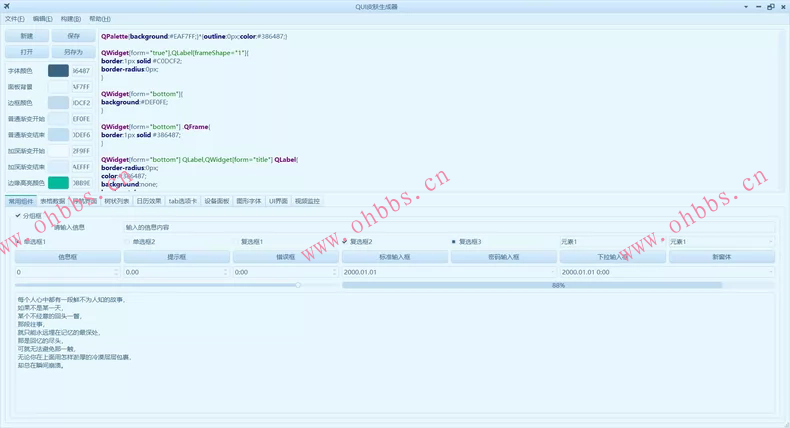Check the 复选框1 checkbox
Screen dimensions: 790x428
[236, 242]
